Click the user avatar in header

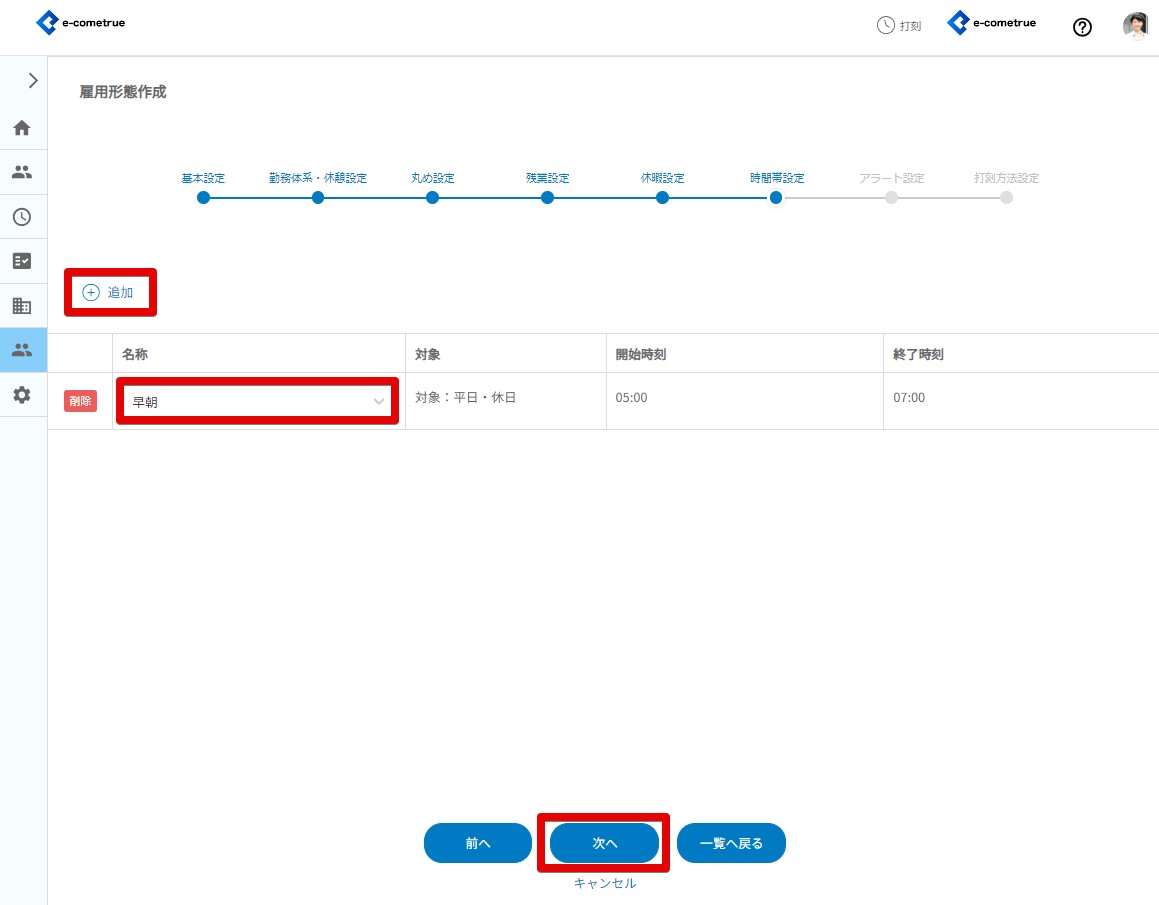(1135, 26)
